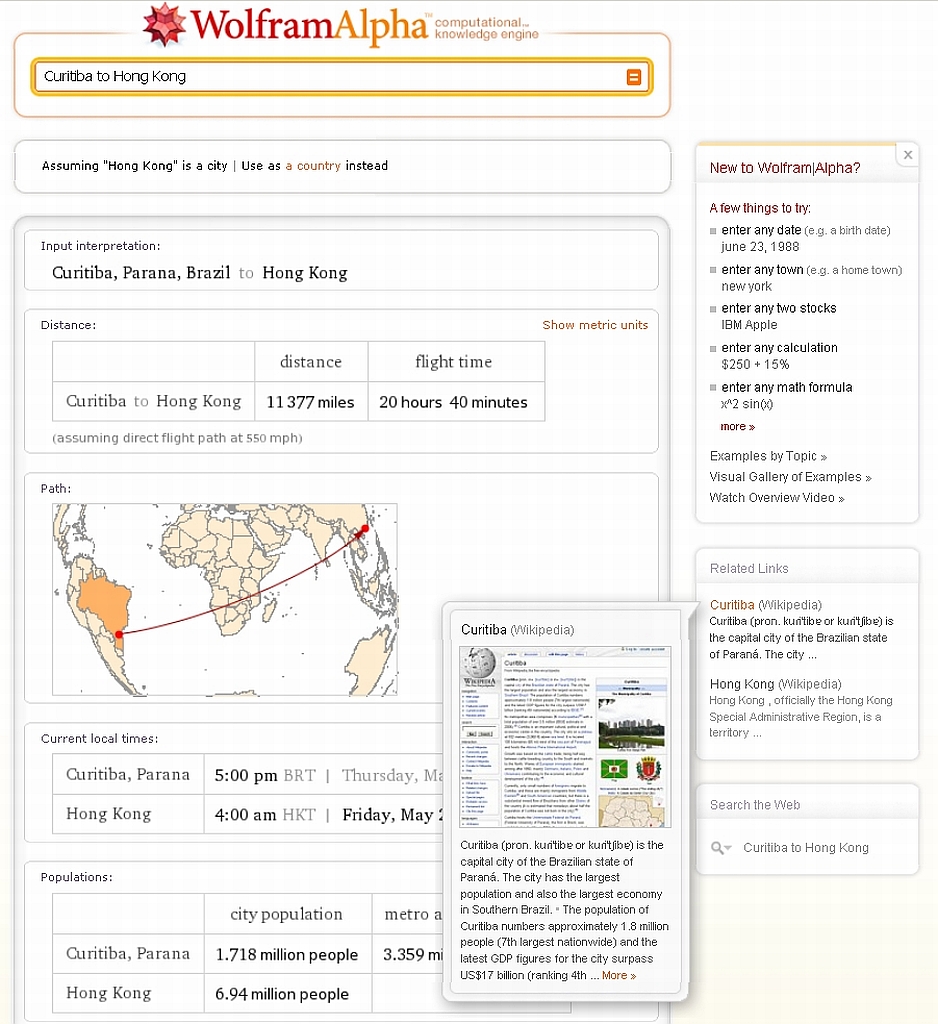
Task: Read More of the Curitiba summary
Action: (x=618, y=975)
